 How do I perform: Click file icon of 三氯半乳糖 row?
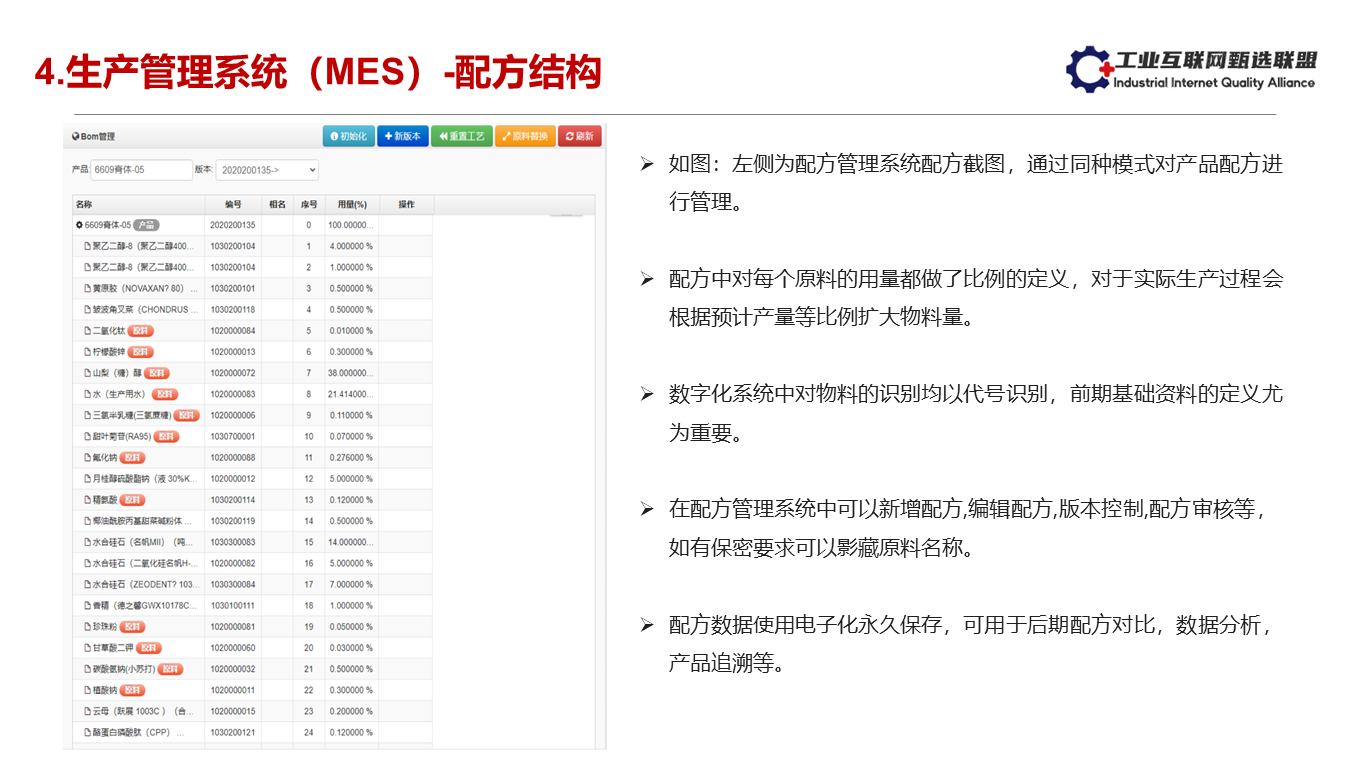[88, 415]
